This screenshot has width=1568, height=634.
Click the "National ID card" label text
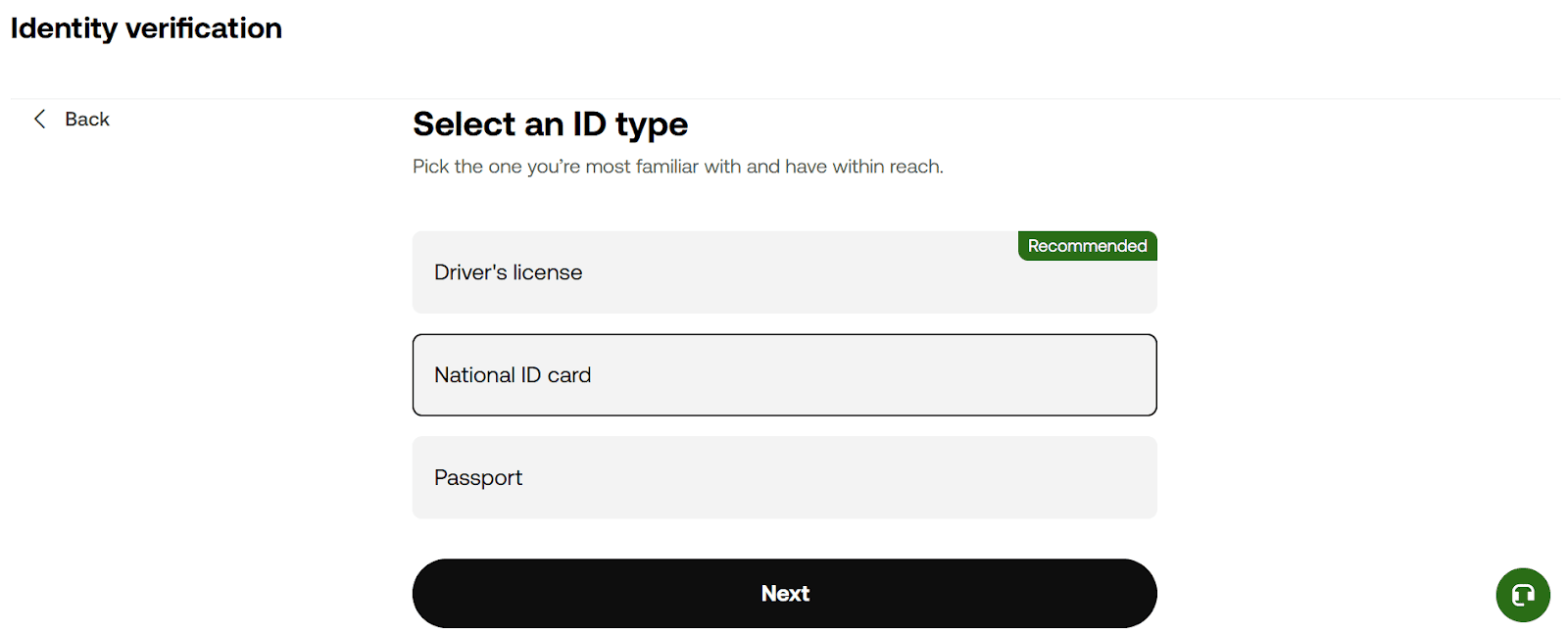pos(513,375)
